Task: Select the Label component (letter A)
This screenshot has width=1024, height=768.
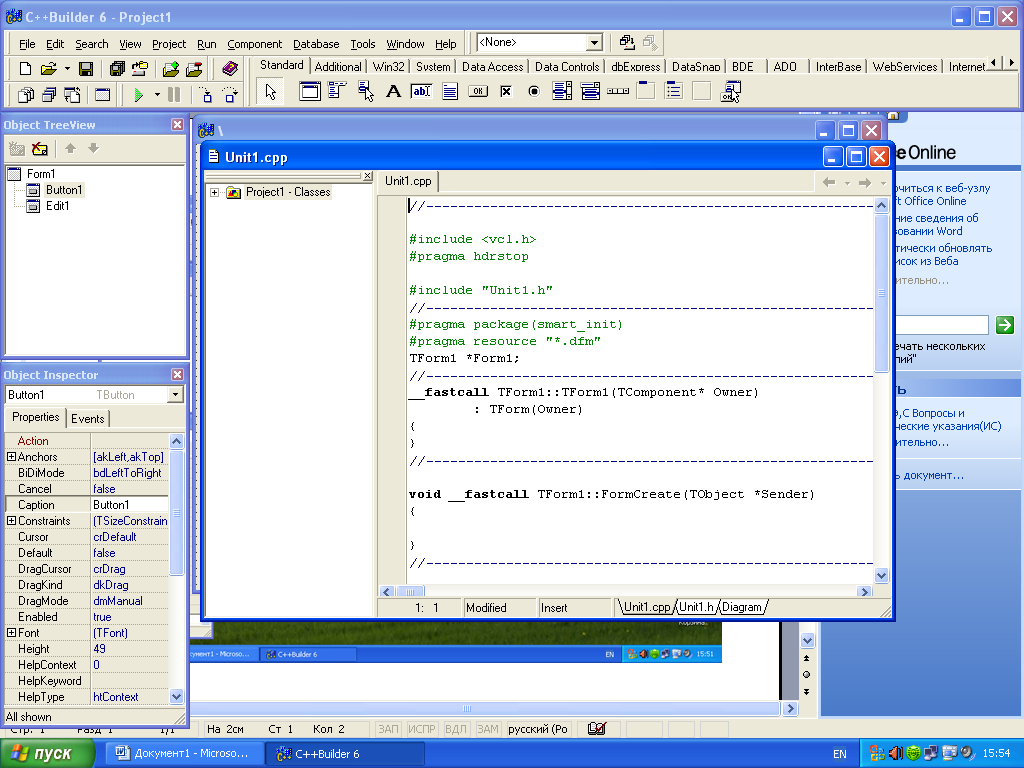Action: 393,91
